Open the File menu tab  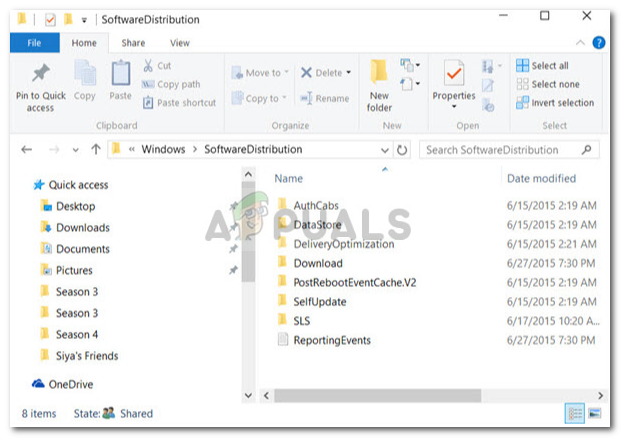point(34,43)
